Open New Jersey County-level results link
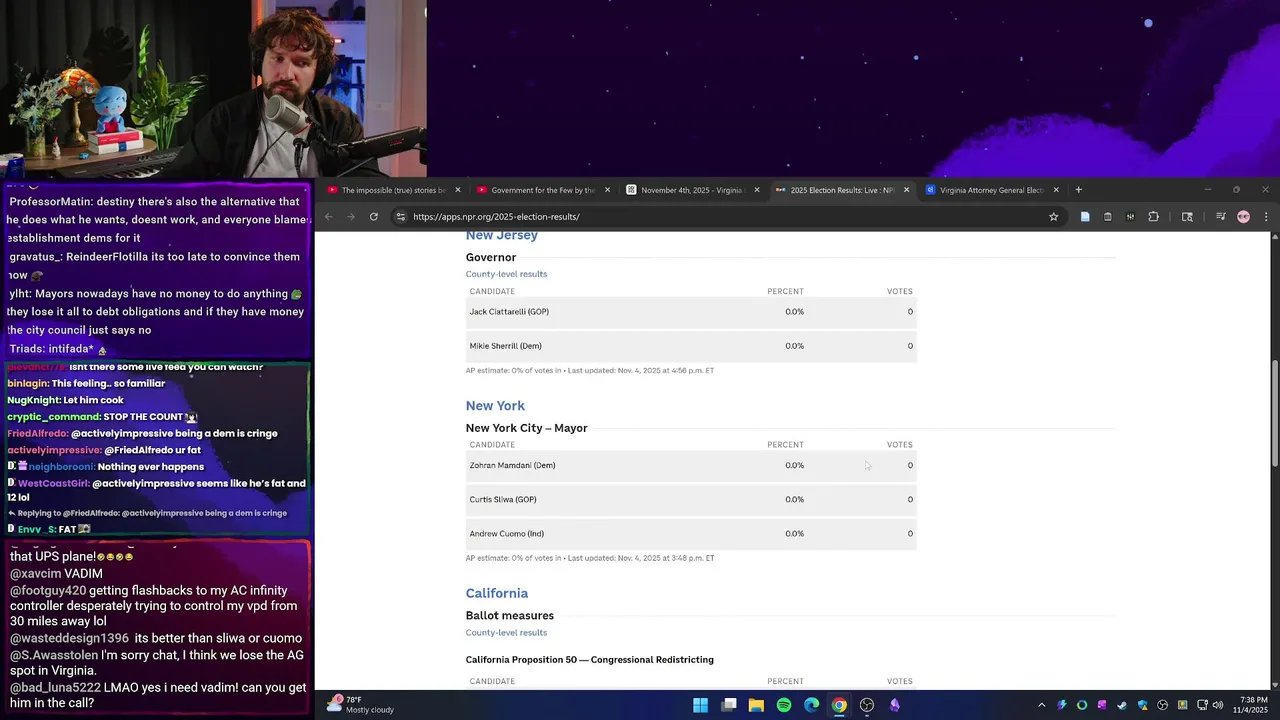 coord(506,274)
